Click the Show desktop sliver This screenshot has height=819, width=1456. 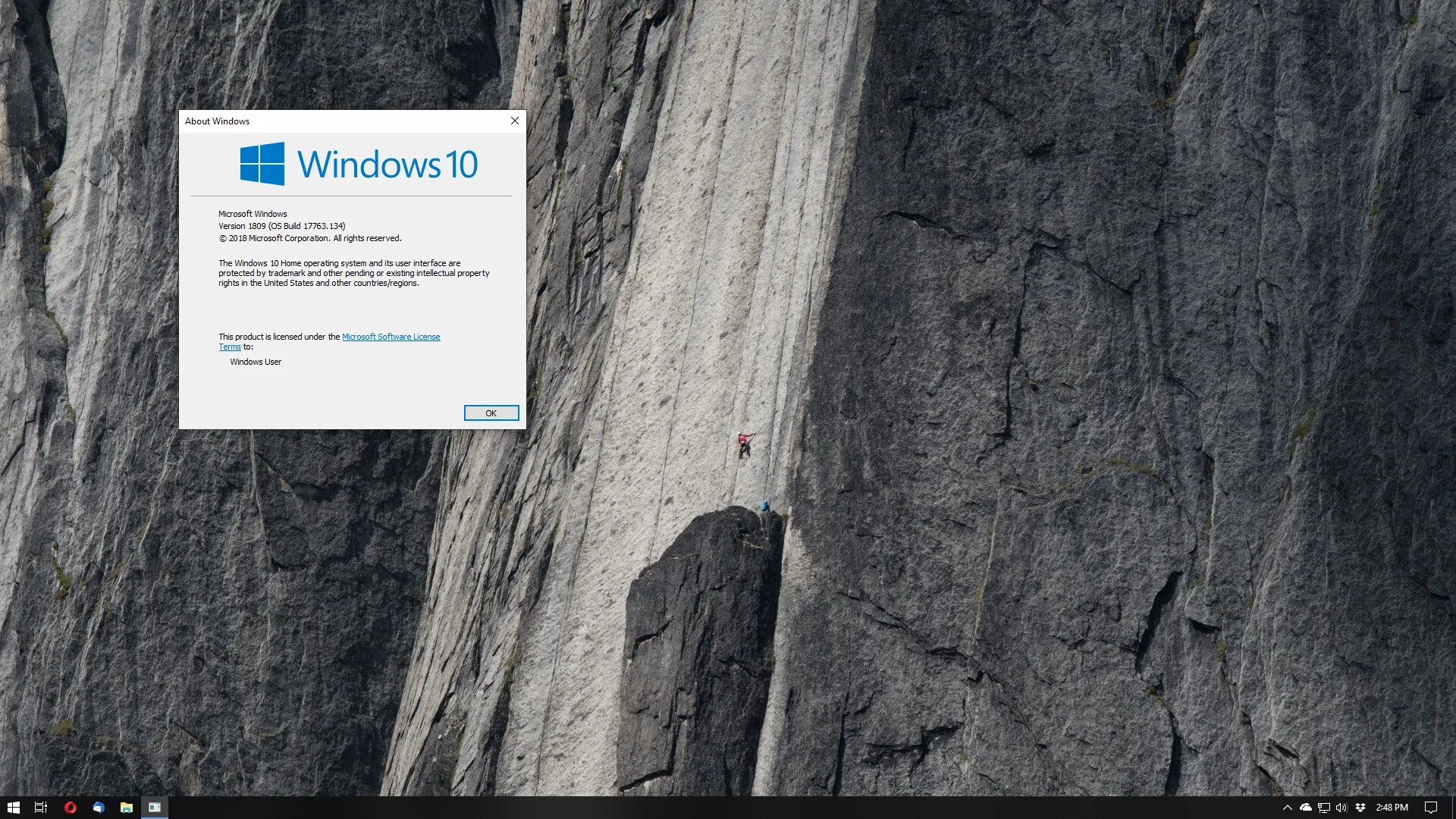pyautogui.click(x=1453, y=808)
